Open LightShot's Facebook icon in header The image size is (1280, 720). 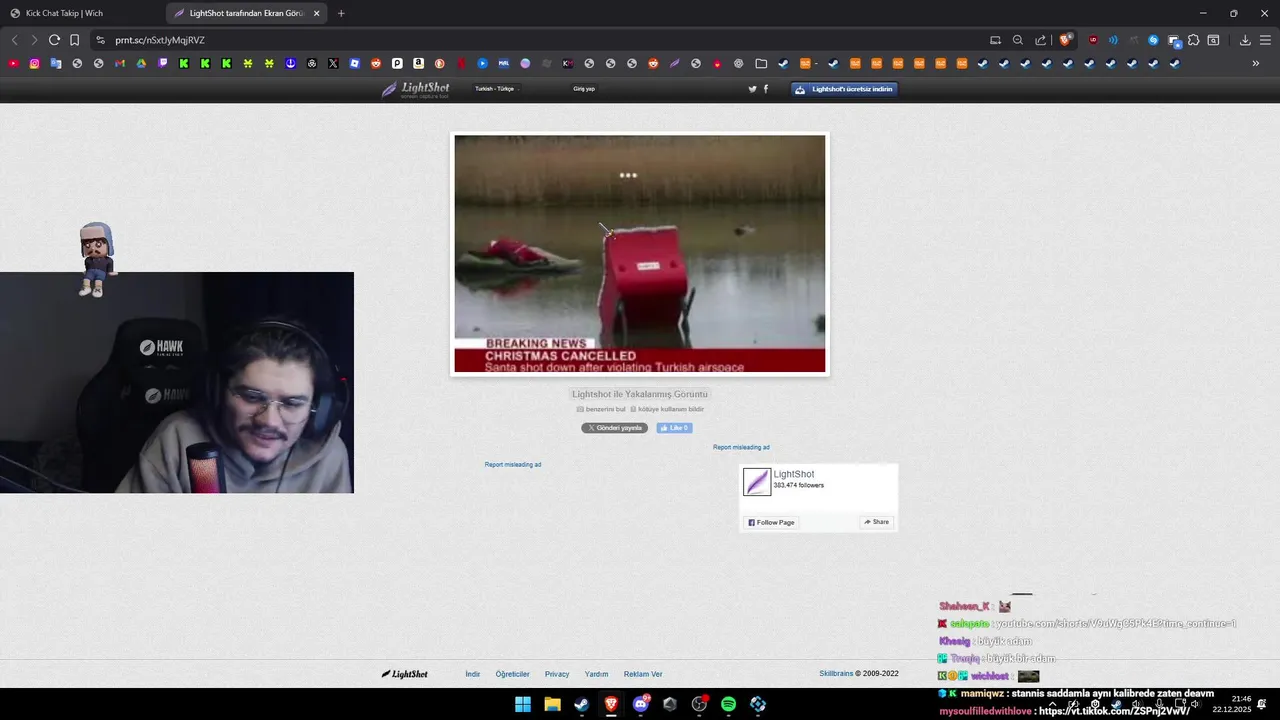point(766,89)
